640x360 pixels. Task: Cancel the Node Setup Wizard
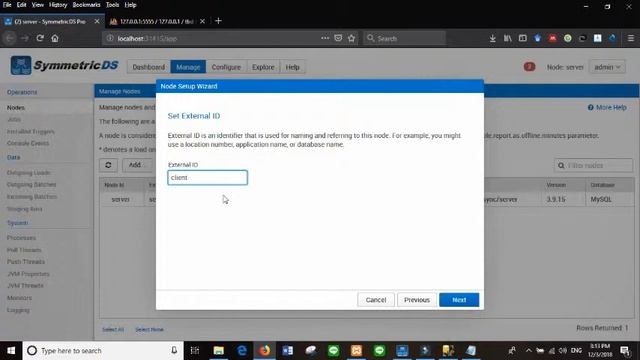tap(376, 300)
